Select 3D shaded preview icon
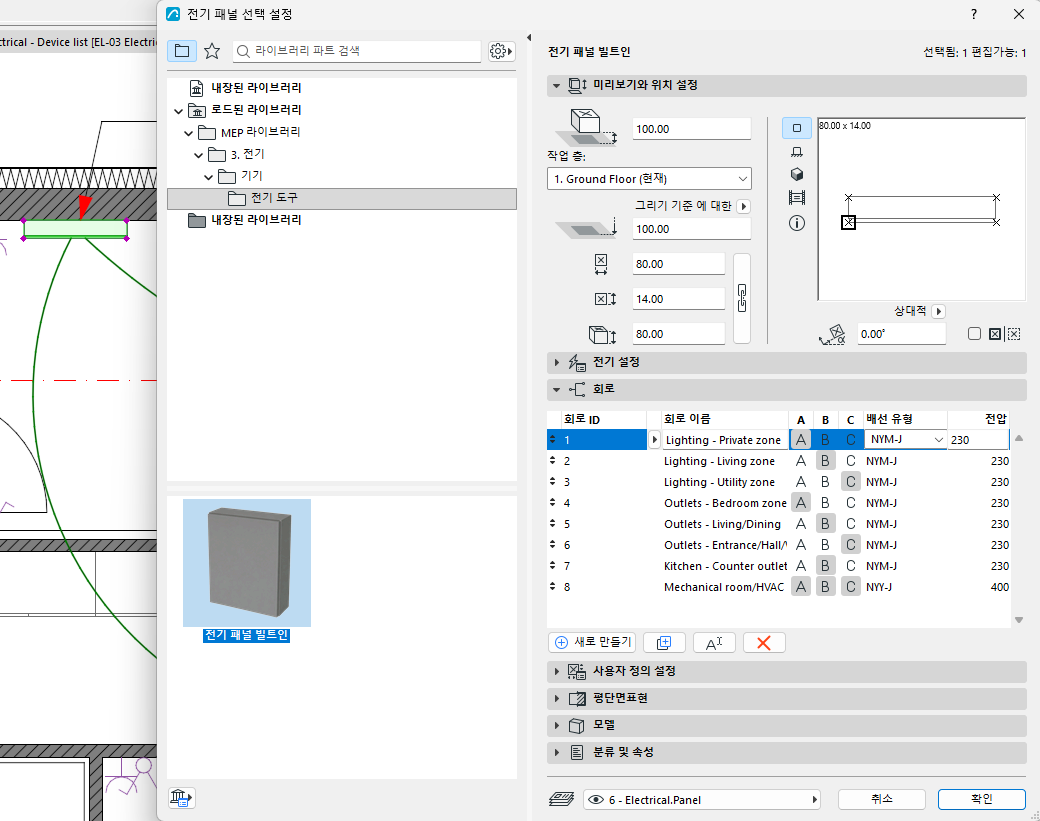 point(797,174)
